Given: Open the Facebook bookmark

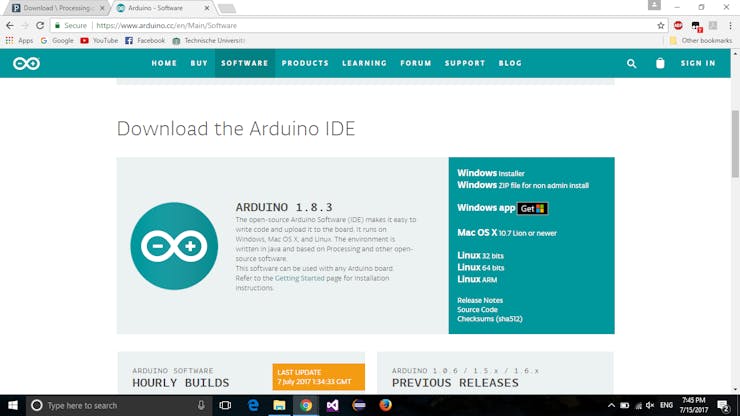Looking at the screenshot, I should pos(145,41).
